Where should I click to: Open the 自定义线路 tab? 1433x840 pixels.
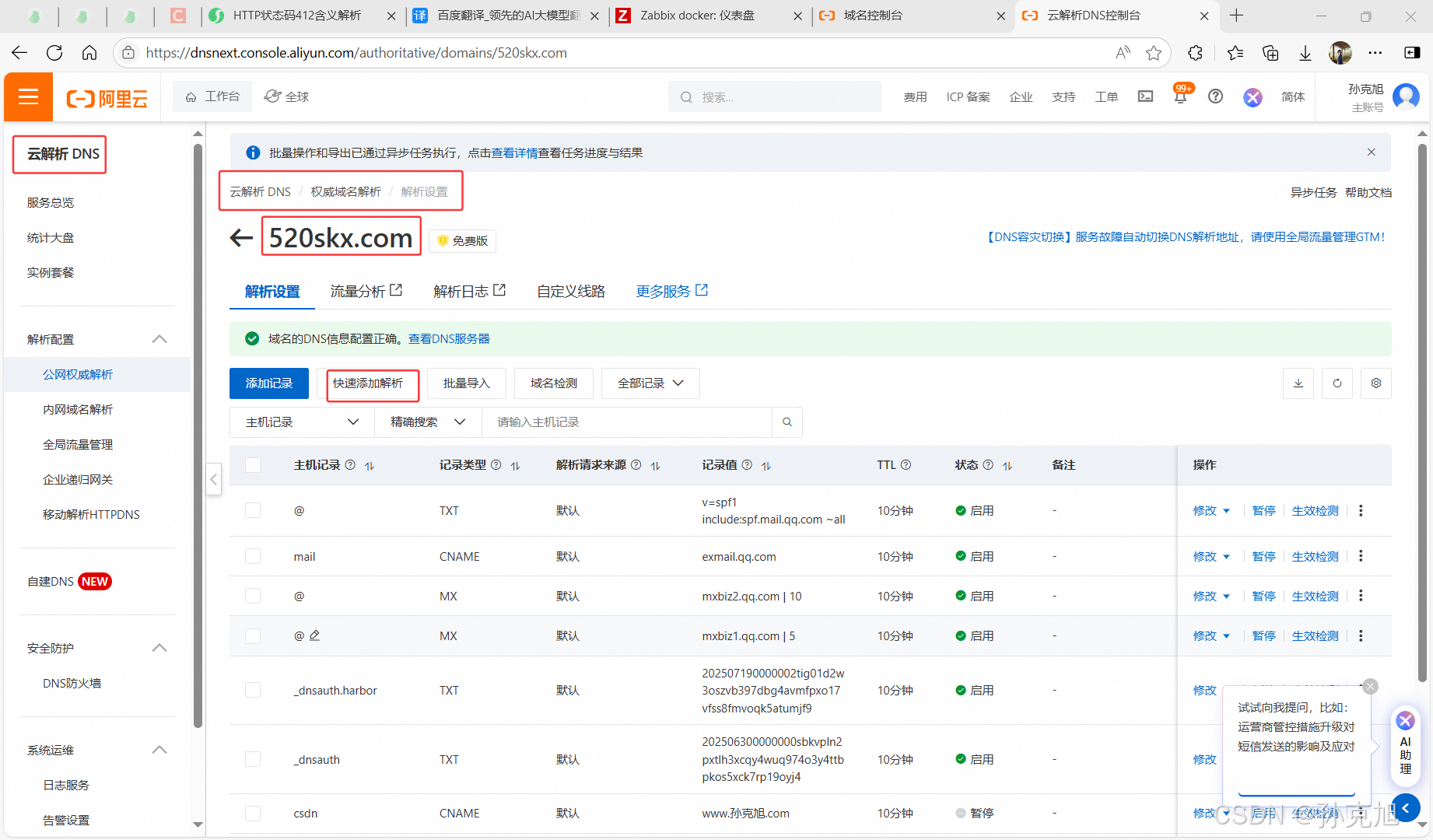point(571,291)
